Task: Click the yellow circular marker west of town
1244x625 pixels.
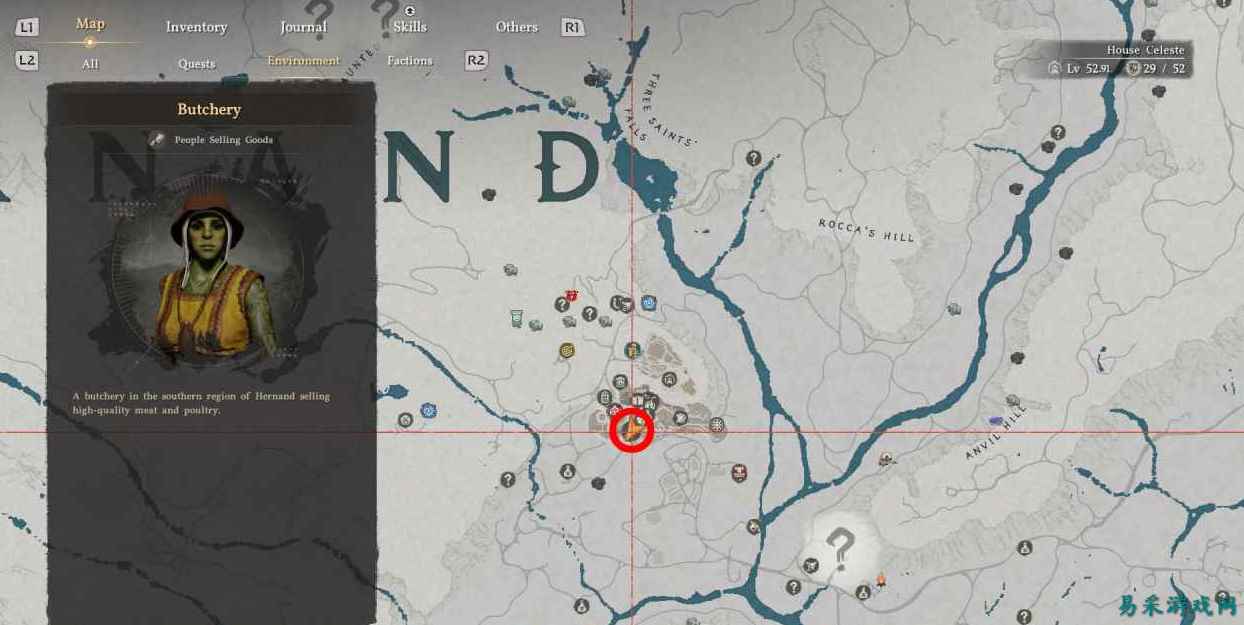Action: pos(567,351)
